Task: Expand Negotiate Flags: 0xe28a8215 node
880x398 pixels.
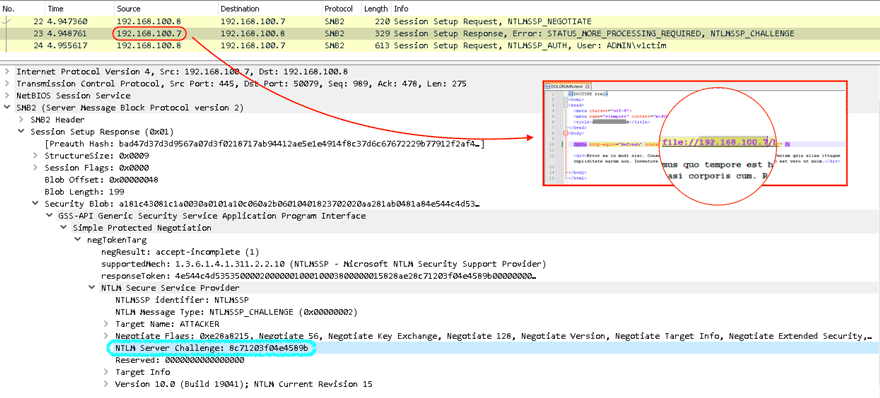Action: click(x=106, y=336)
